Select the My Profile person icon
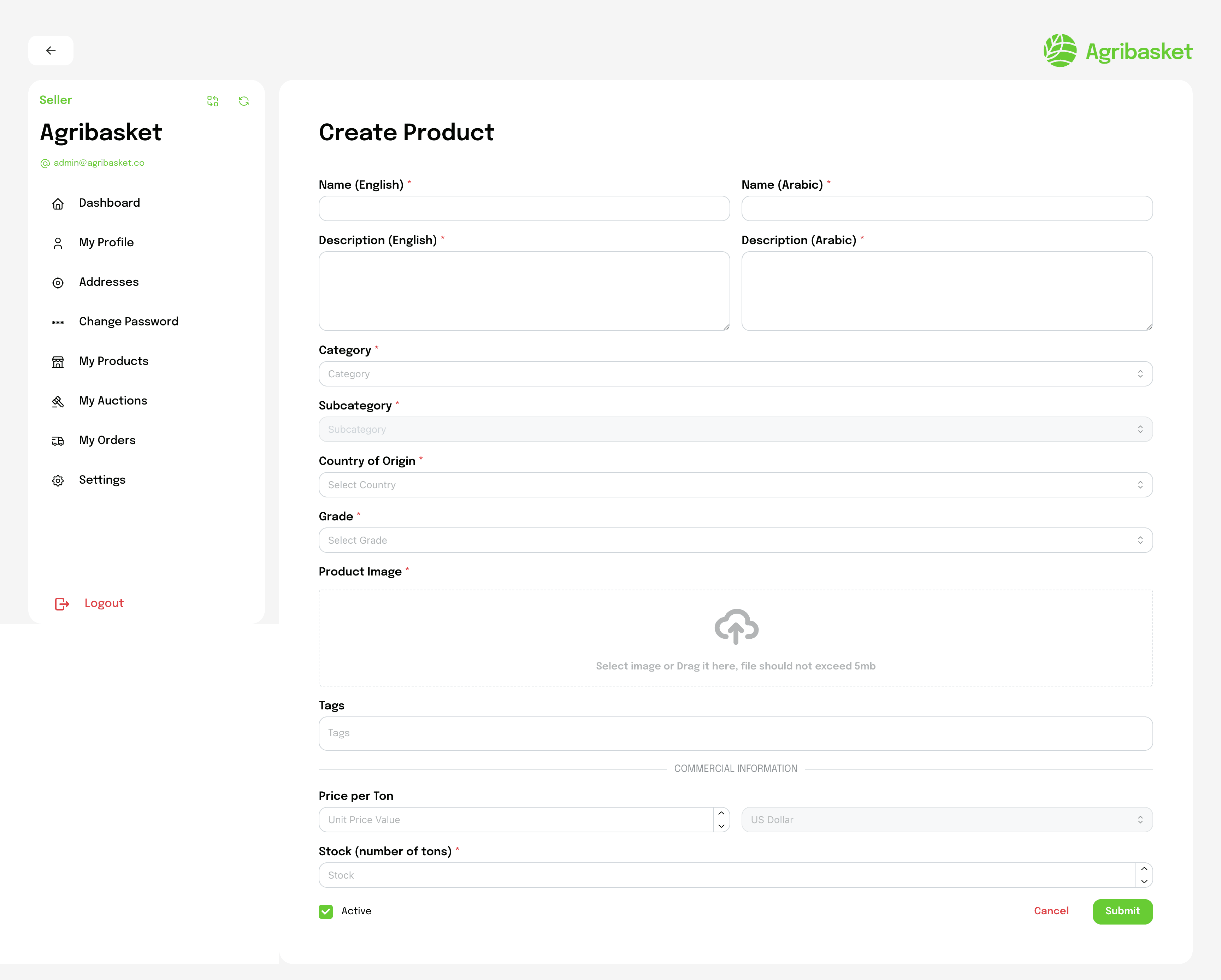 pos(58,243)
